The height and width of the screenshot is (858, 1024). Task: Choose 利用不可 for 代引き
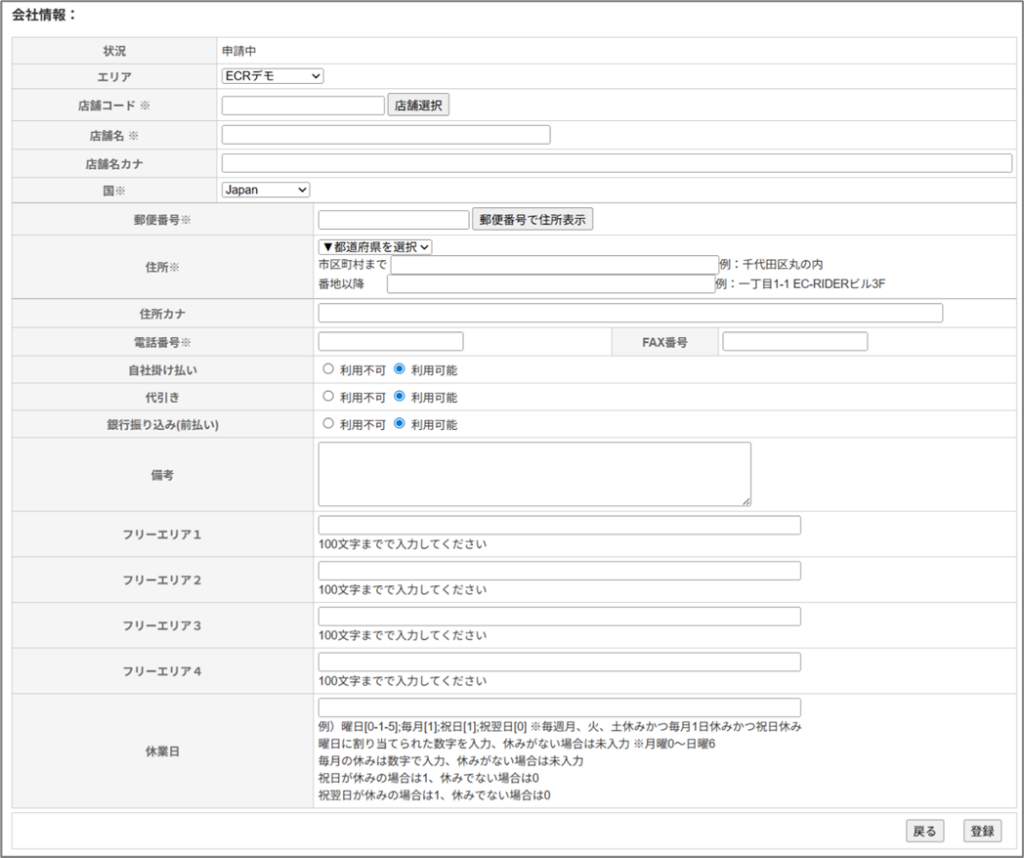(x=328, y=396)
